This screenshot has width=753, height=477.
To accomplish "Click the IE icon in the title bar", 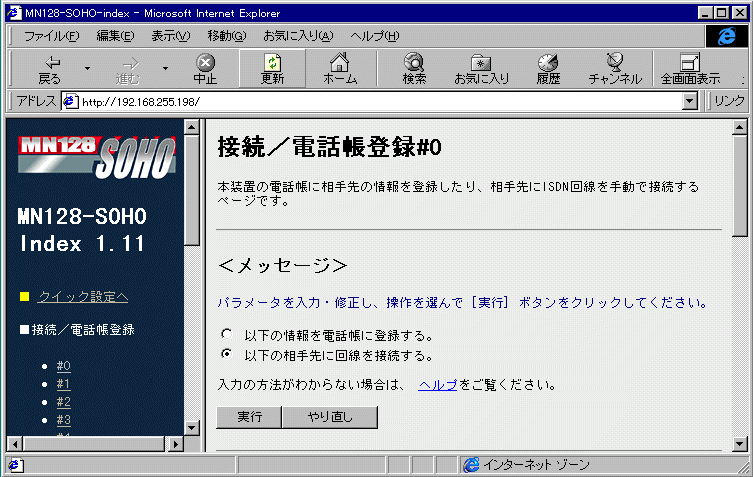I will [14, 13].
